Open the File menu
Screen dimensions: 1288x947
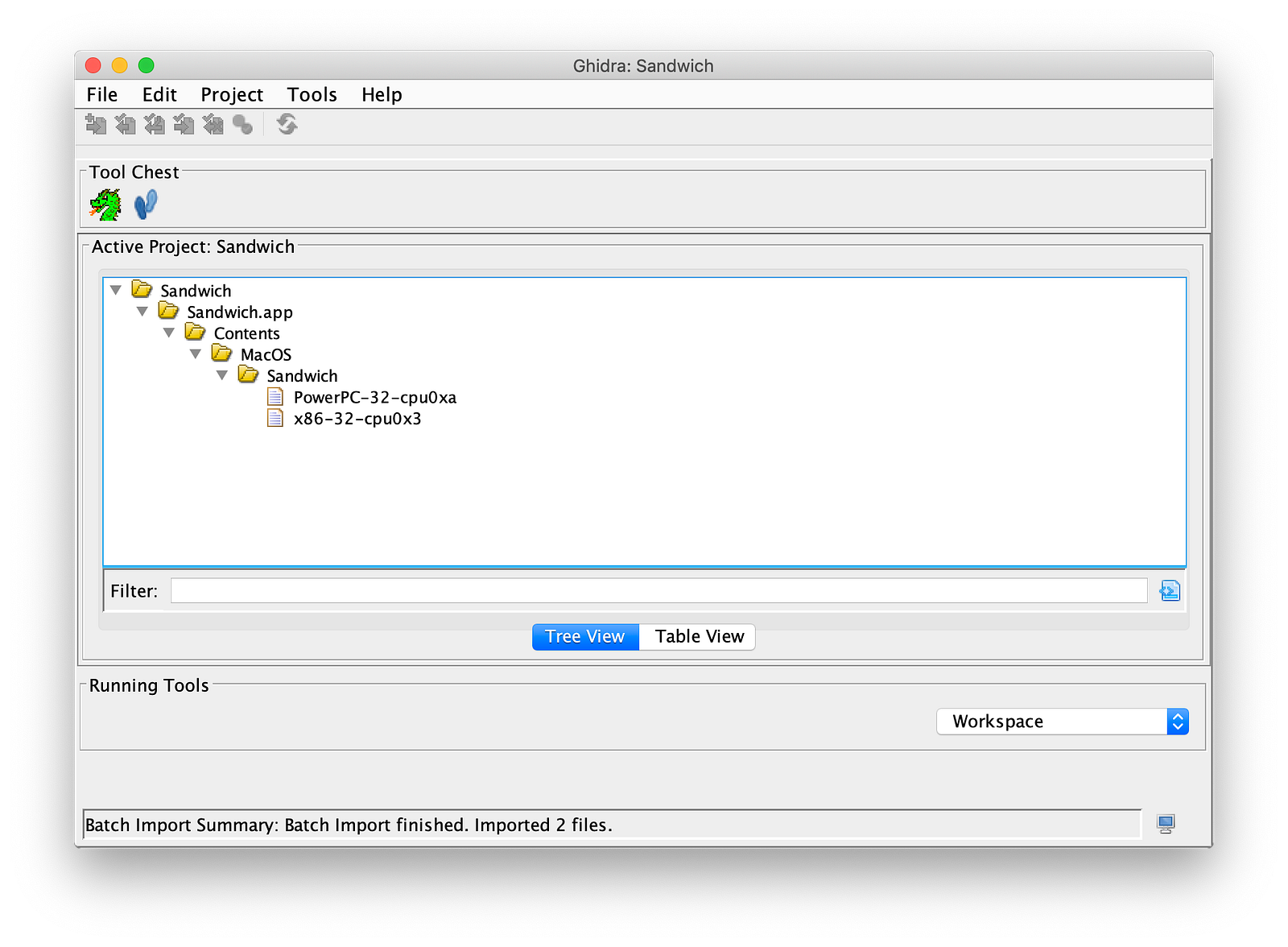102,95
